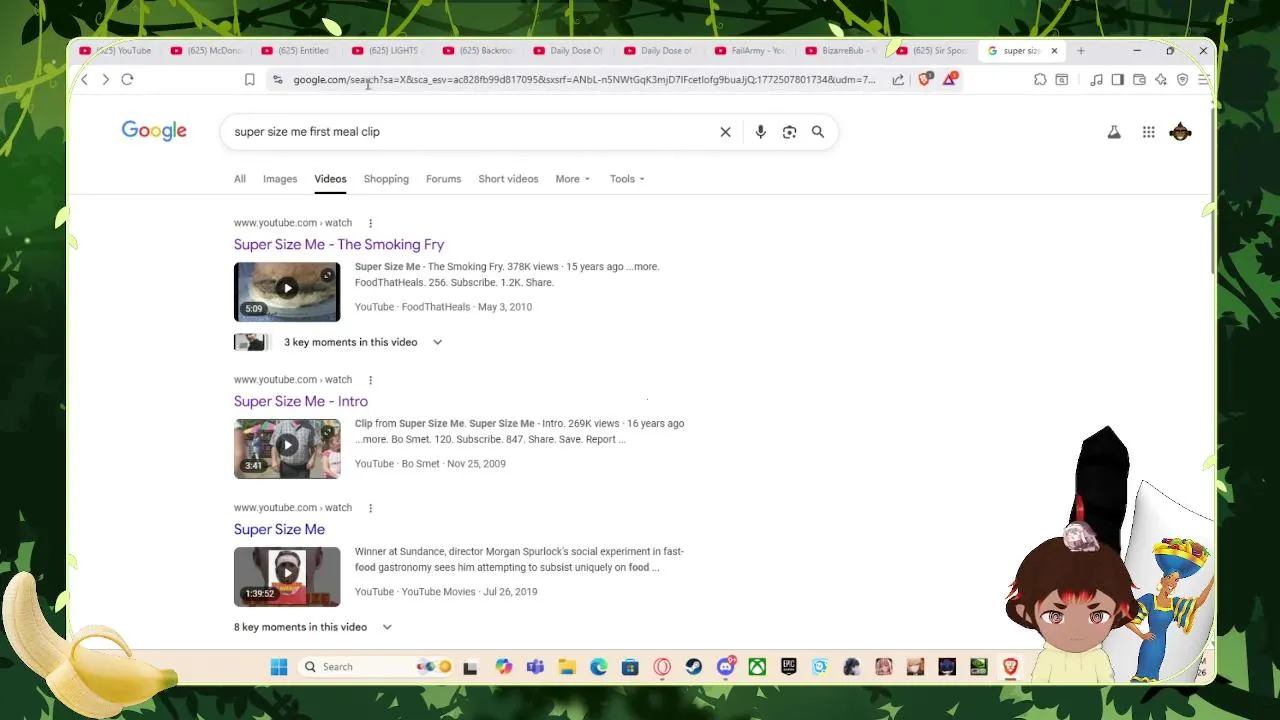The width and height of the screenshot is (1280, 720).
Task: Switch to the BizarreBub browser tab
Action: point(842,51)
